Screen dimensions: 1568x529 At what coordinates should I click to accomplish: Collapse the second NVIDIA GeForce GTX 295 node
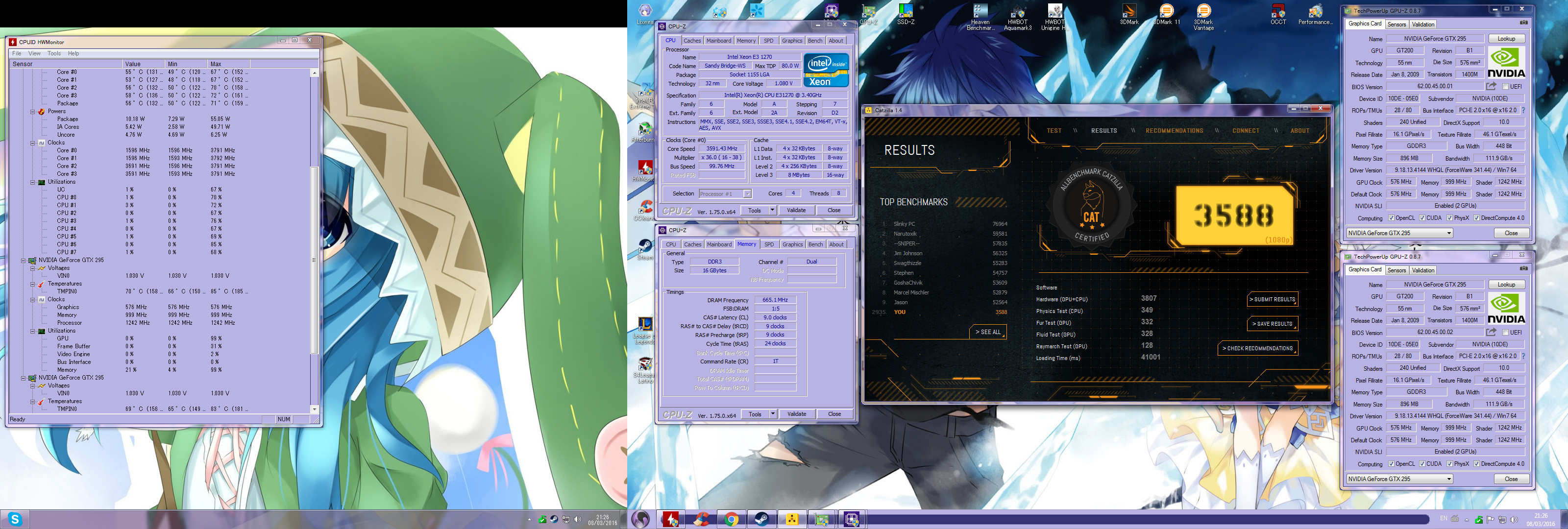(x=24, y=378)
